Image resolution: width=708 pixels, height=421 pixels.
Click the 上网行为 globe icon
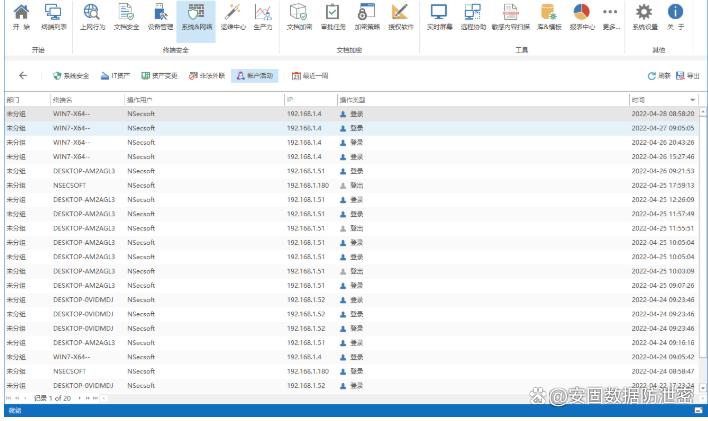pyautogui.click(x=92, y=16)
